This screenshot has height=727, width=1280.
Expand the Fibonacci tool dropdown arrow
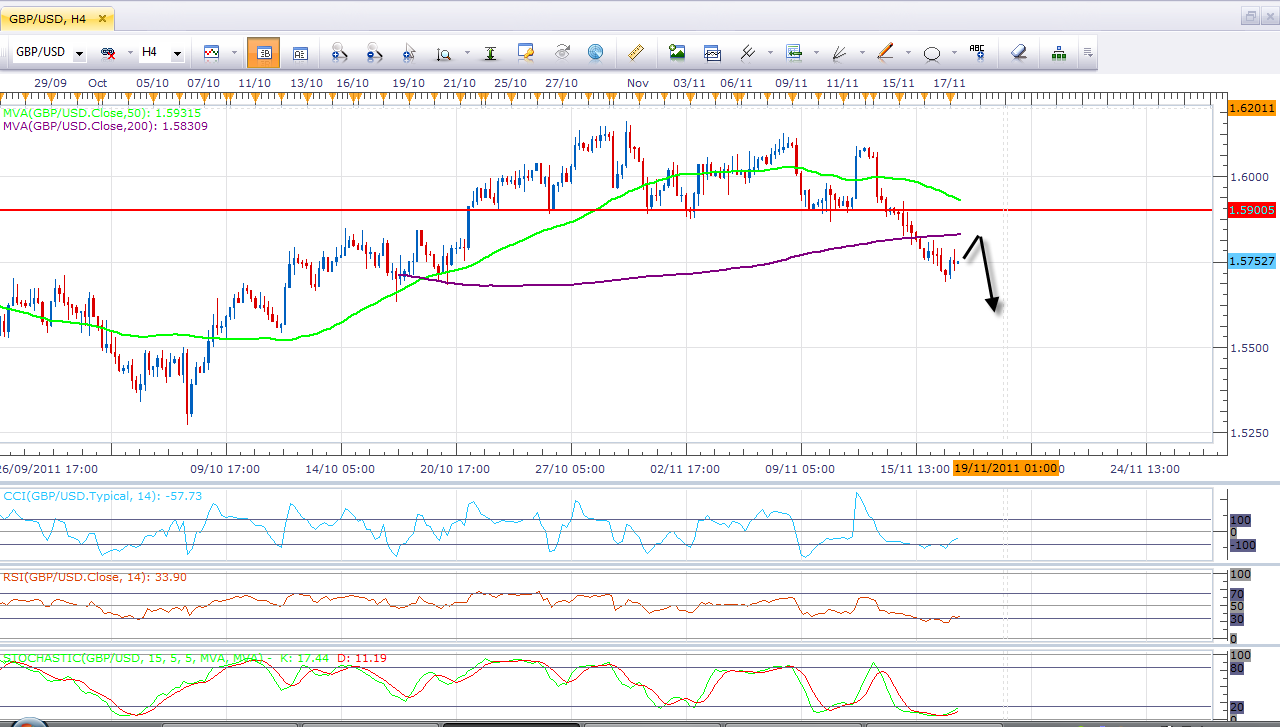(x=817, y=52)
